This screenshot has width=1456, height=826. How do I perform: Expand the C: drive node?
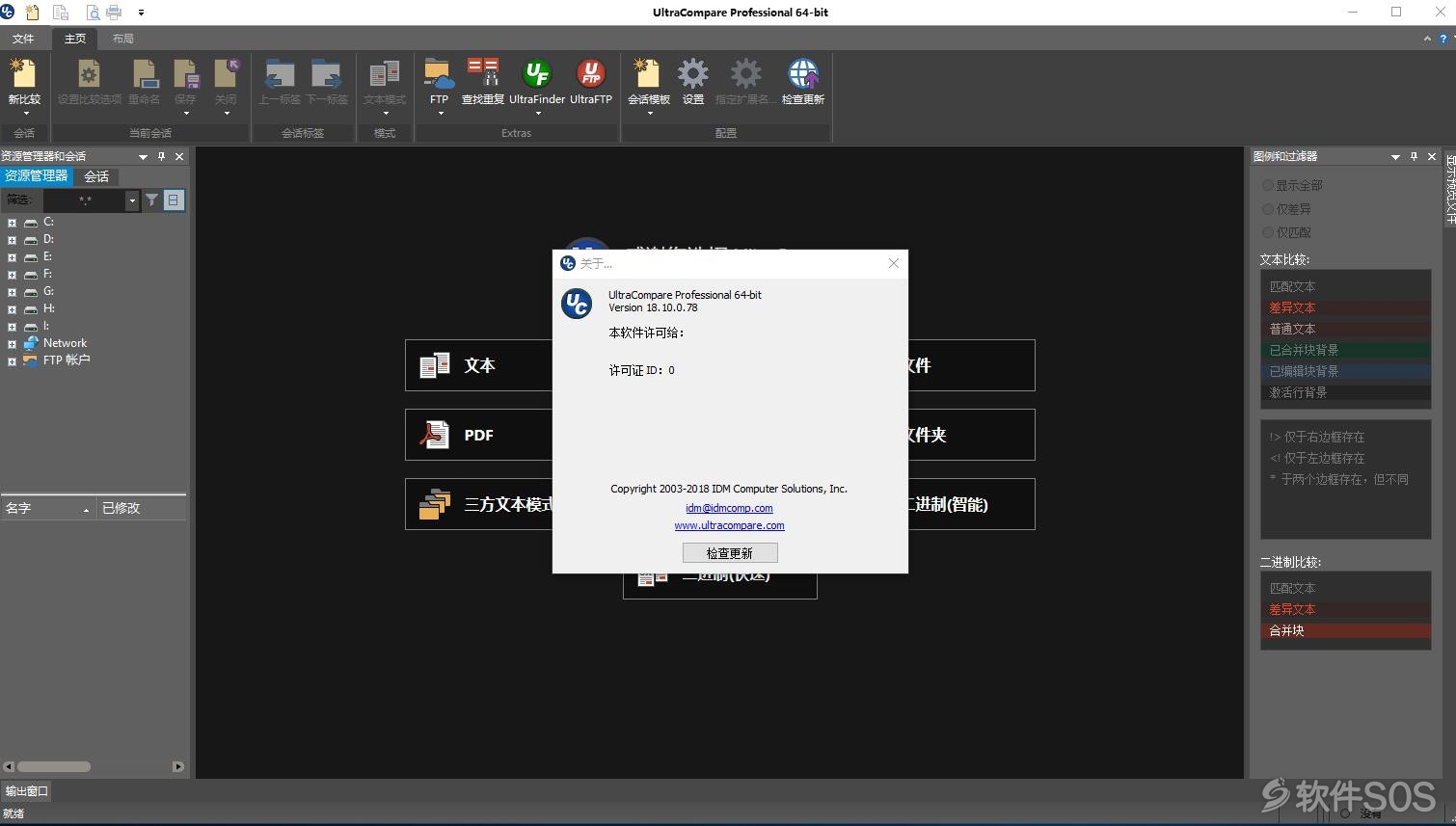click(x=12, y=223)
